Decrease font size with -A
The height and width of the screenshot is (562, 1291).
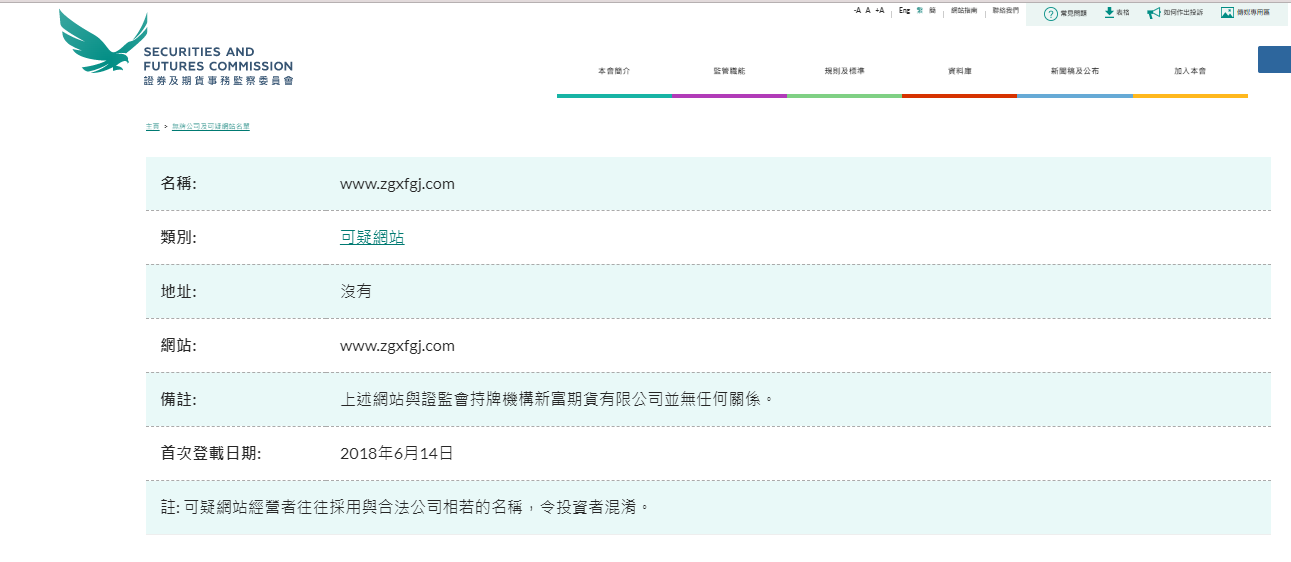[x=857, y=10]
